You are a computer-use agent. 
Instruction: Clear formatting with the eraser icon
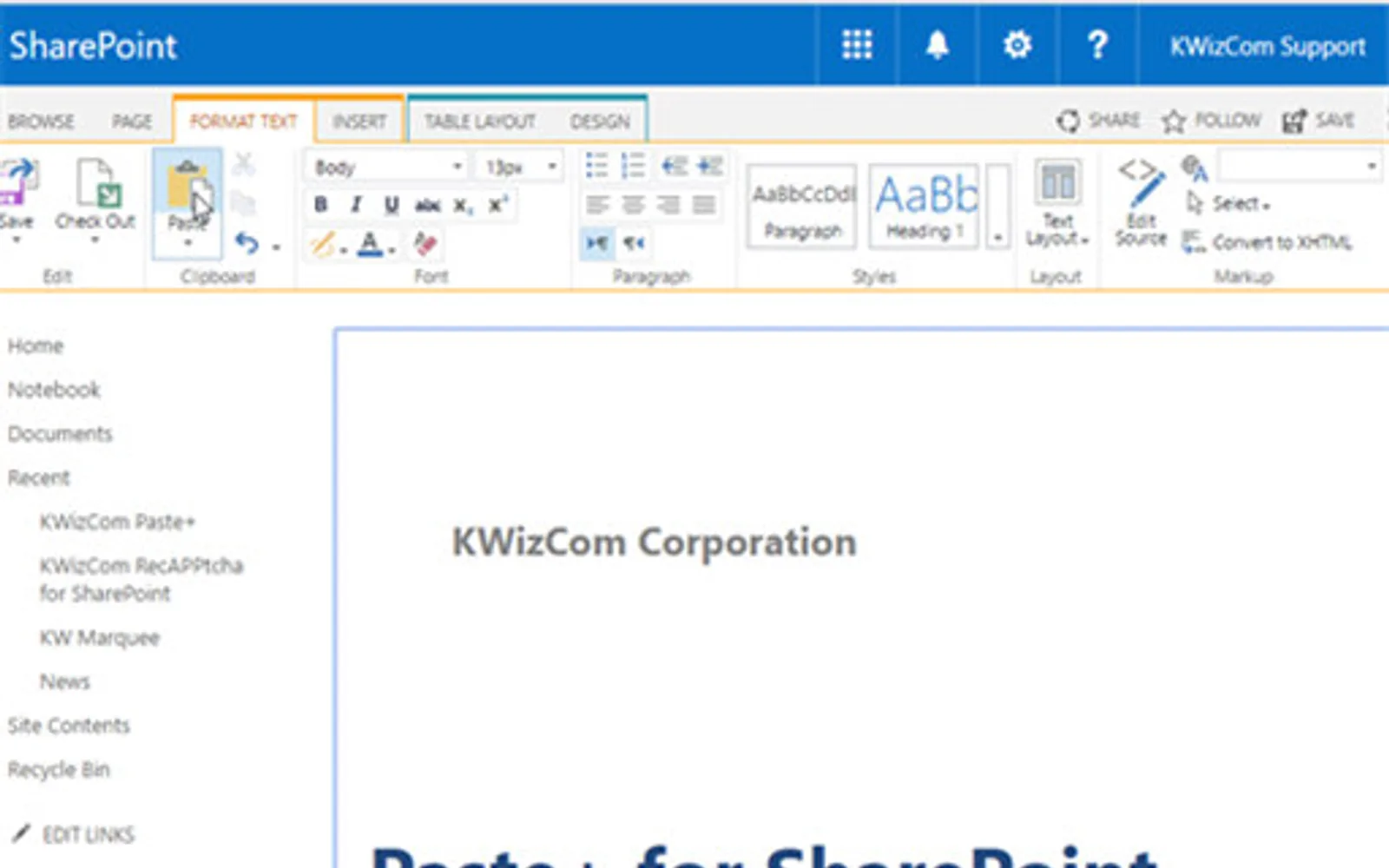425,244
